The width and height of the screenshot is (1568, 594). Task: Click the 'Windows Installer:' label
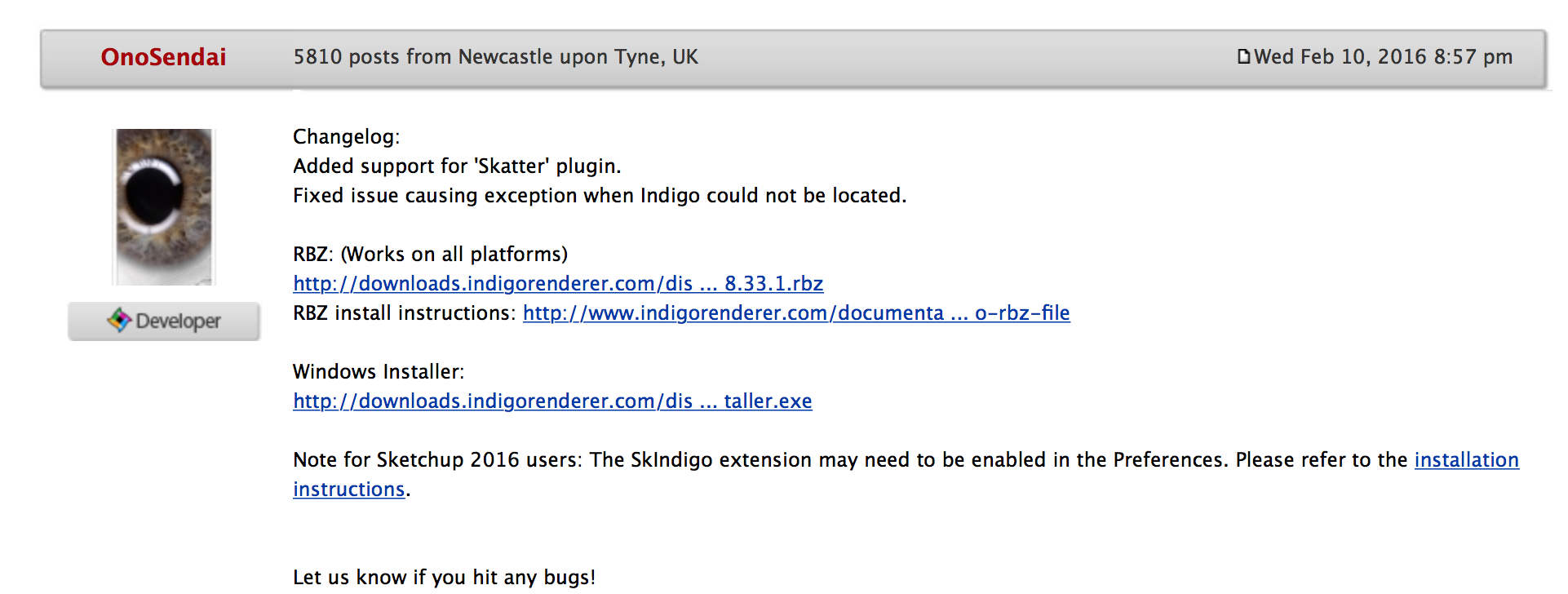click(379, 371)
